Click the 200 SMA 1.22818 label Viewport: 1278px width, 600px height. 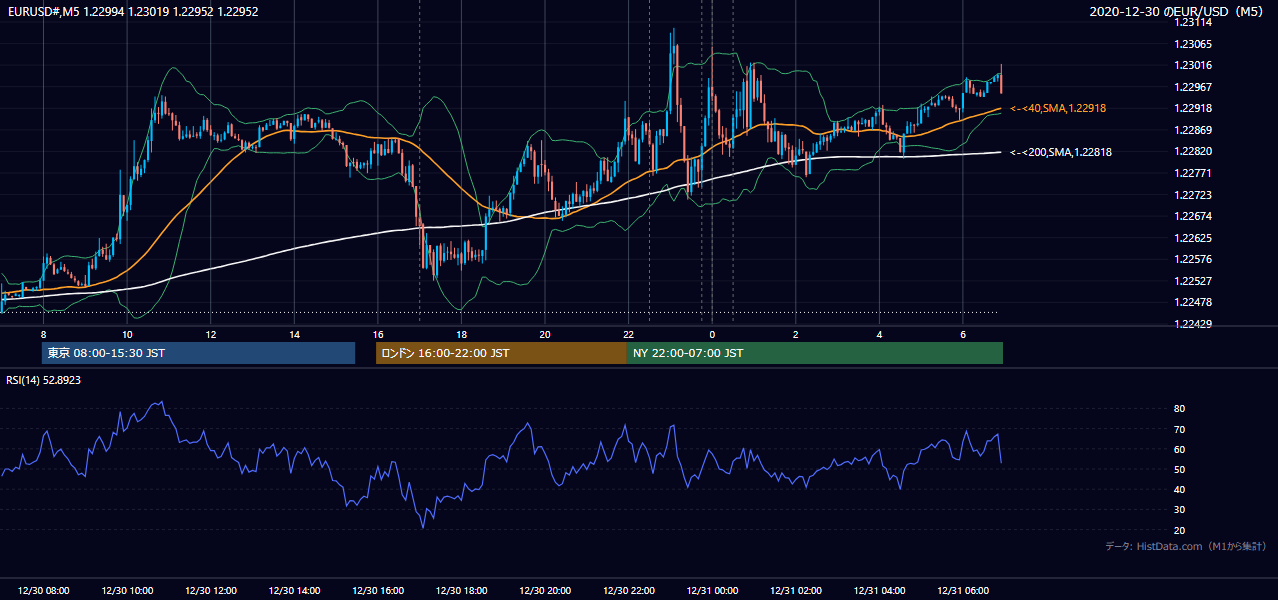click(1061, 152)
